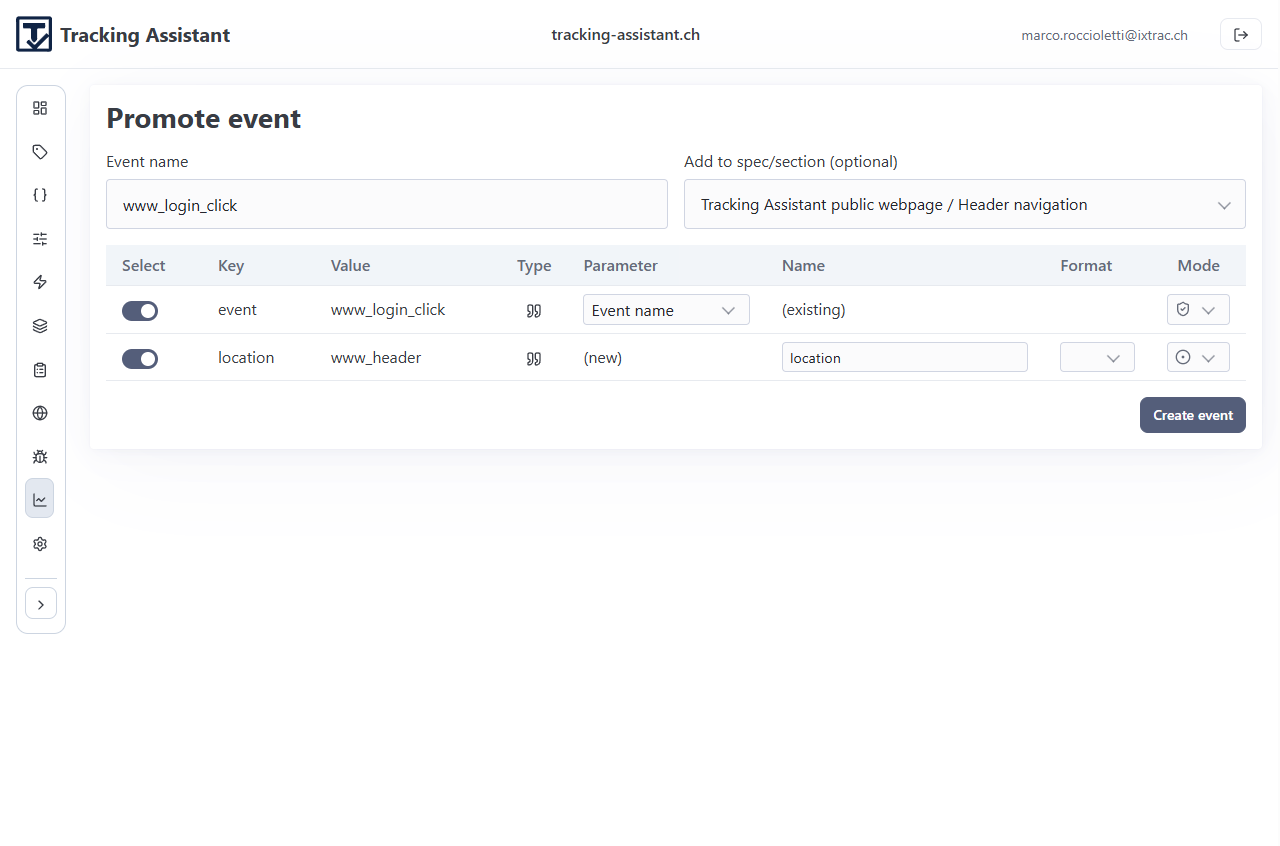
Task: Open the curly braces icon in sidebar
Action: coord(40,195)
